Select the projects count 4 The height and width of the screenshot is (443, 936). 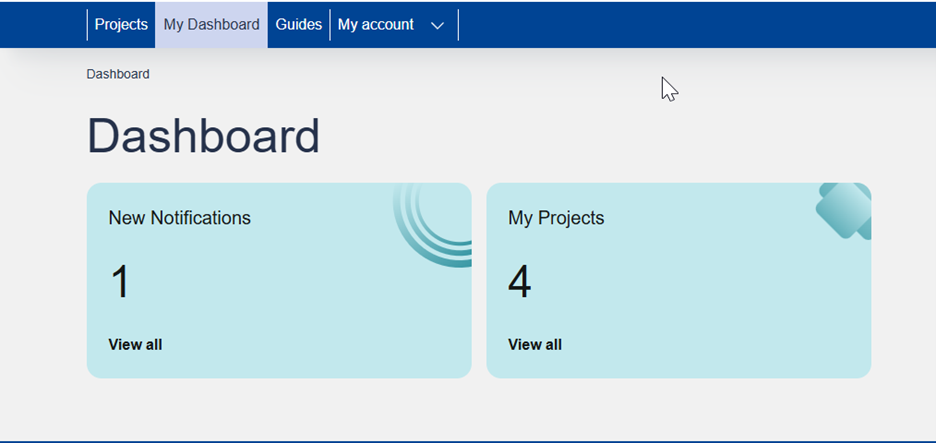(519, 282)
